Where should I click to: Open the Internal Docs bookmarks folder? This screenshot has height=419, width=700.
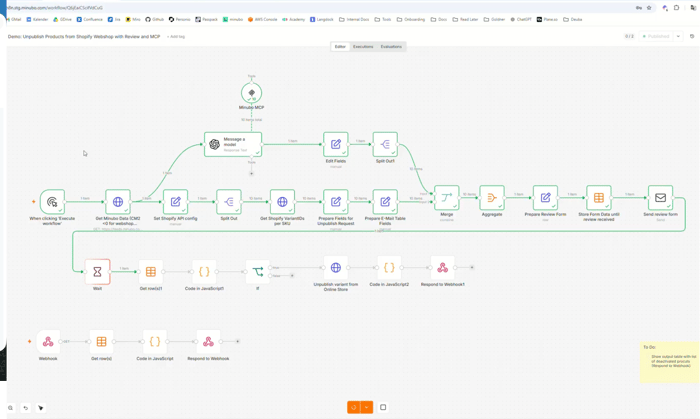pyautogui.click(x=354, y=20)
